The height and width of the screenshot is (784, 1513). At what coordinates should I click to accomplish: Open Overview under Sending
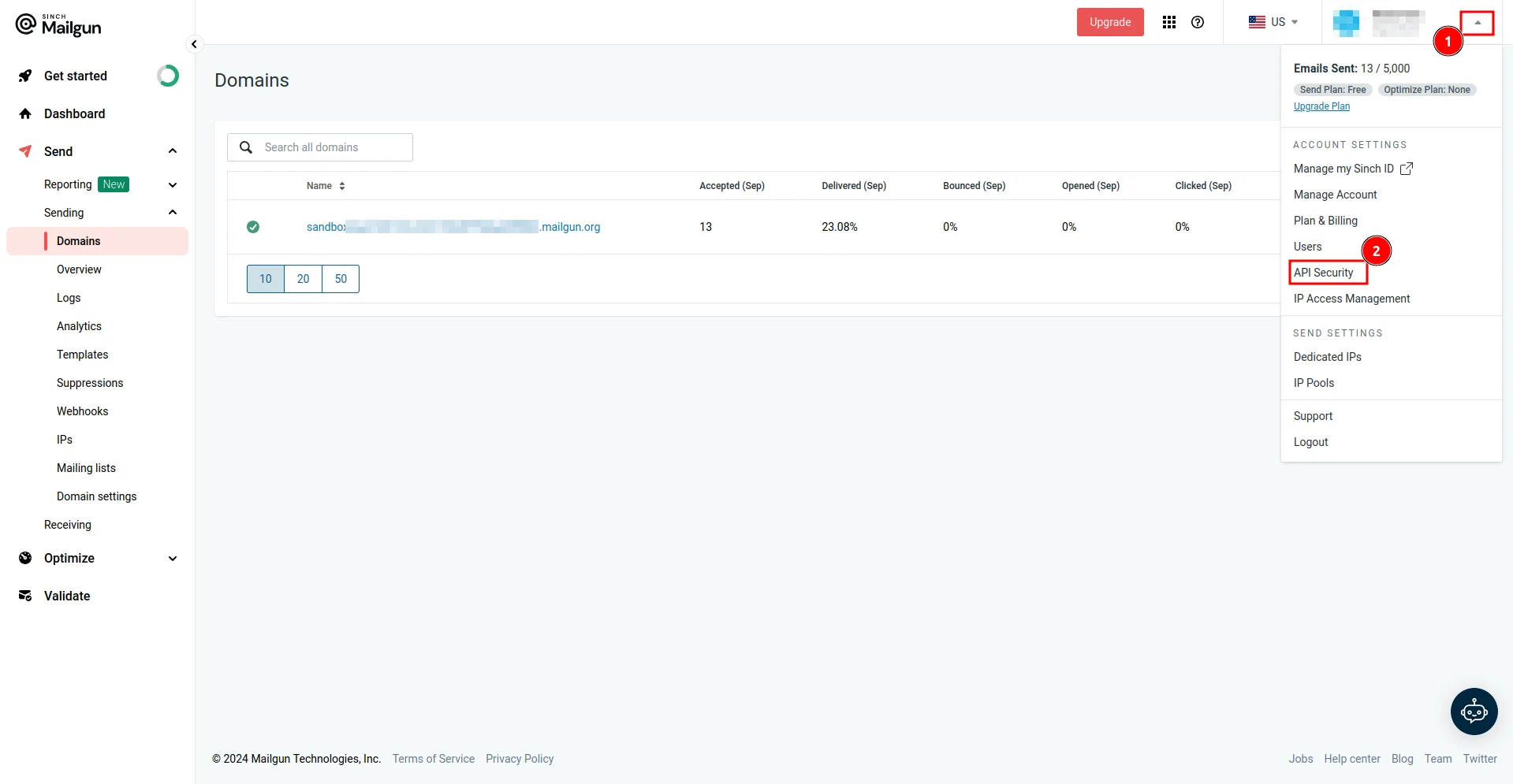click(79, 269)
